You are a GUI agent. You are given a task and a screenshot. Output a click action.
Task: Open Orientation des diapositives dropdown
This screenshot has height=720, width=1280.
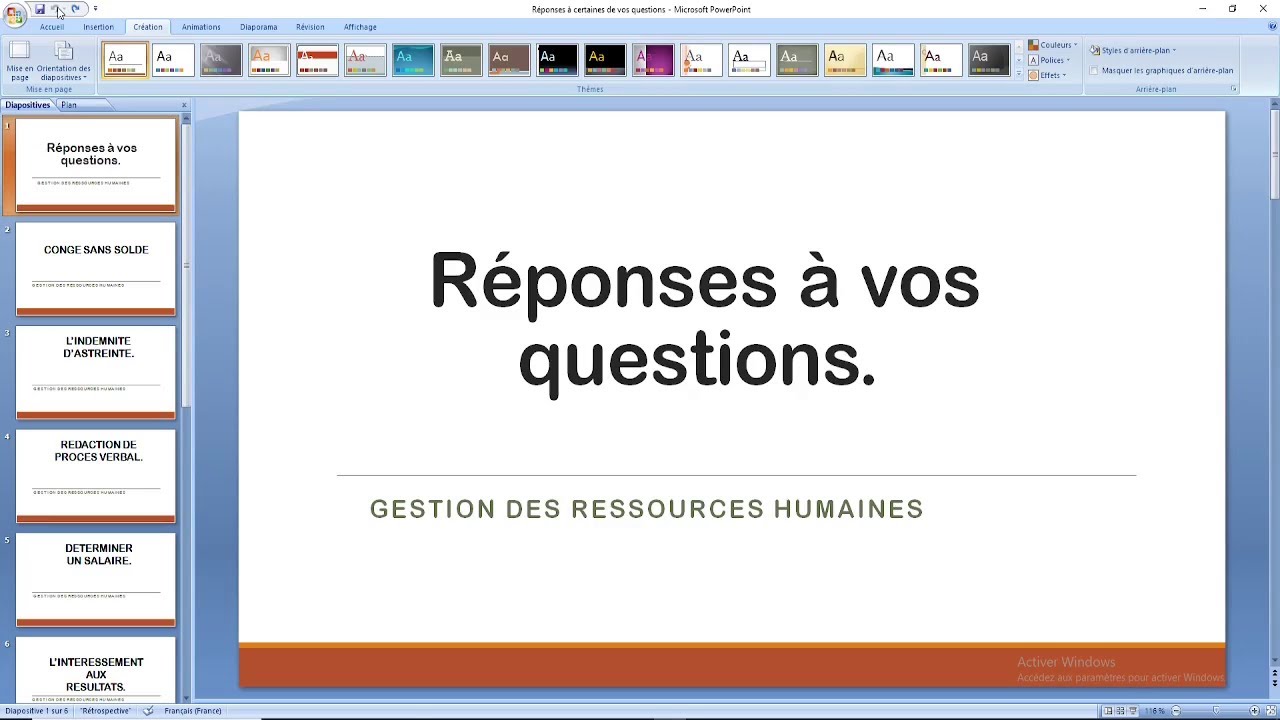pos(63,61)
